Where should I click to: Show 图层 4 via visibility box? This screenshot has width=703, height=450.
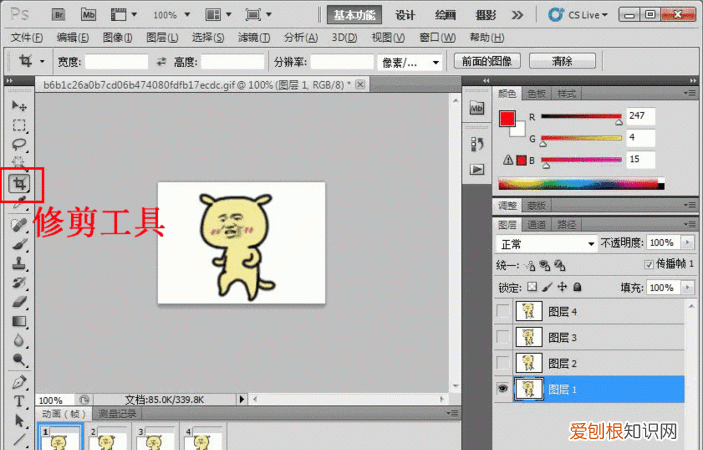(x=502, y=311)
